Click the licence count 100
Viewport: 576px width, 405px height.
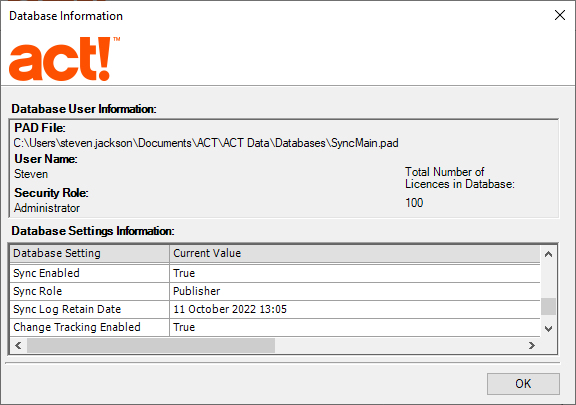[x=414, y=203]
